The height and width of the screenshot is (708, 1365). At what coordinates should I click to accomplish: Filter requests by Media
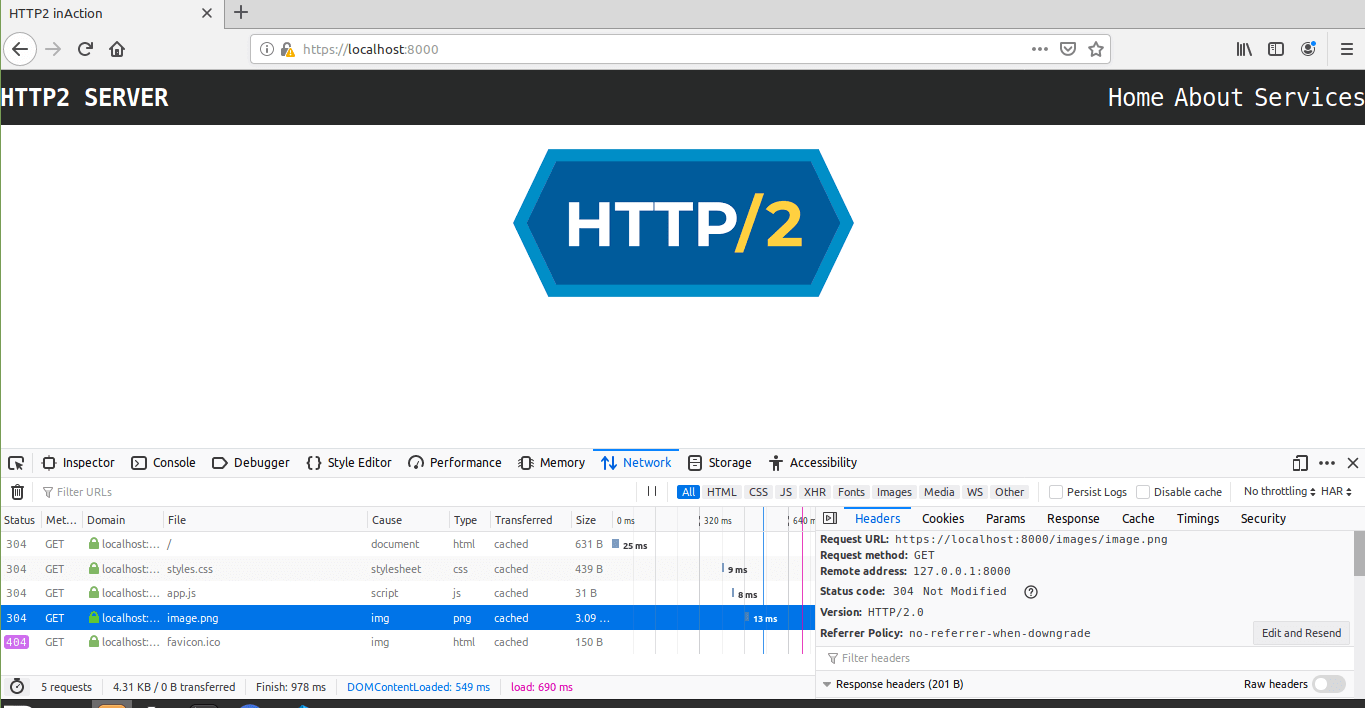point(939,492)
